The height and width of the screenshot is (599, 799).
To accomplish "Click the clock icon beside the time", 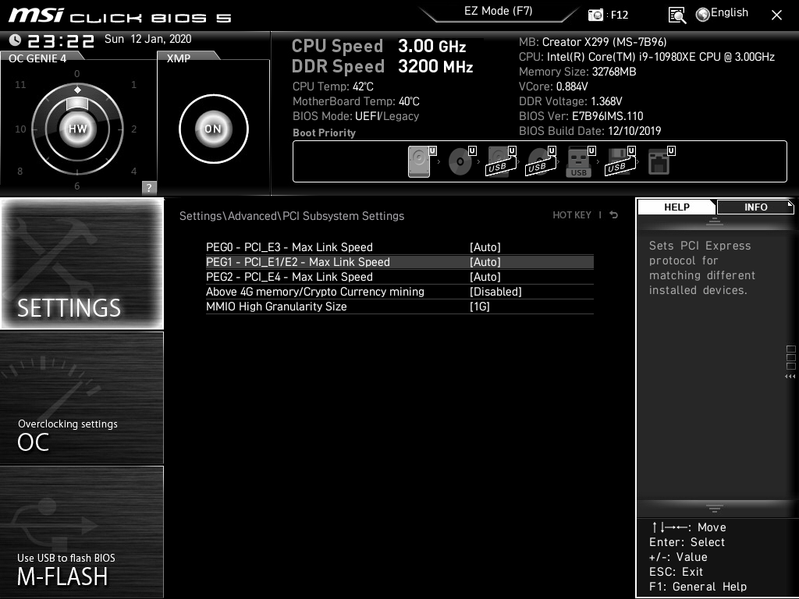I will click(15, 40).
